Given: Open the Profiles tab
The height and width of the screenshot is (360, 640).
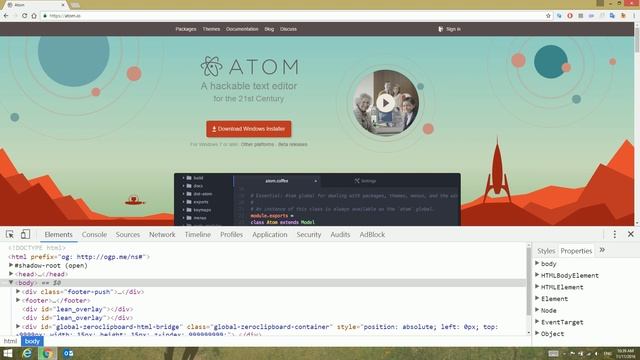Looking at the screenshot, I should point(231,235).
